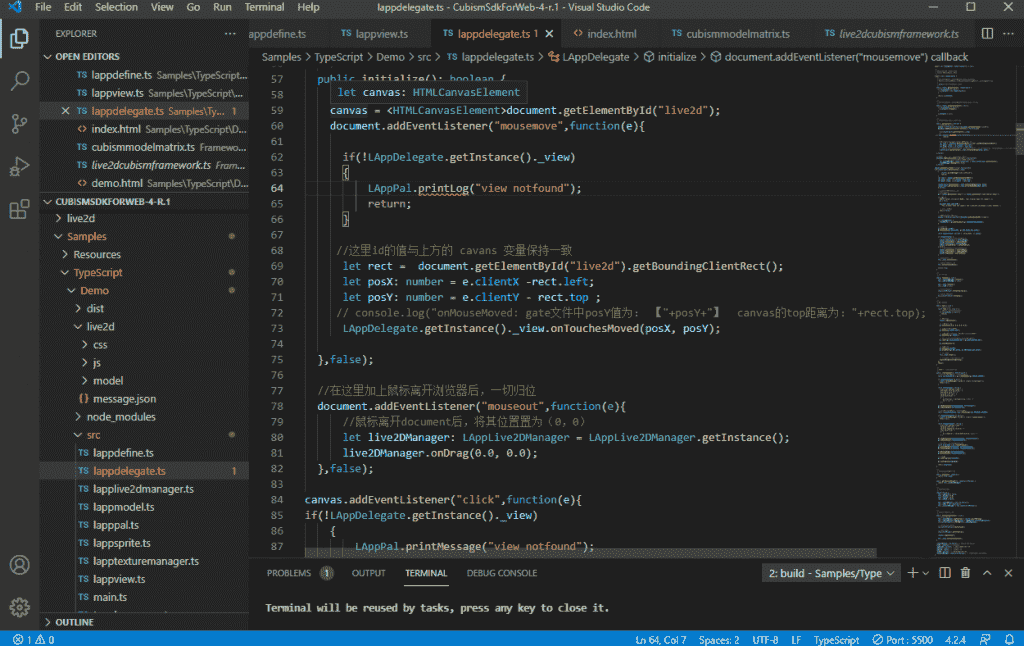Switch to the Debug Console tab
Image resolution: width=1024 pixels, height=646 pixels.
click(x=502, y=573)
